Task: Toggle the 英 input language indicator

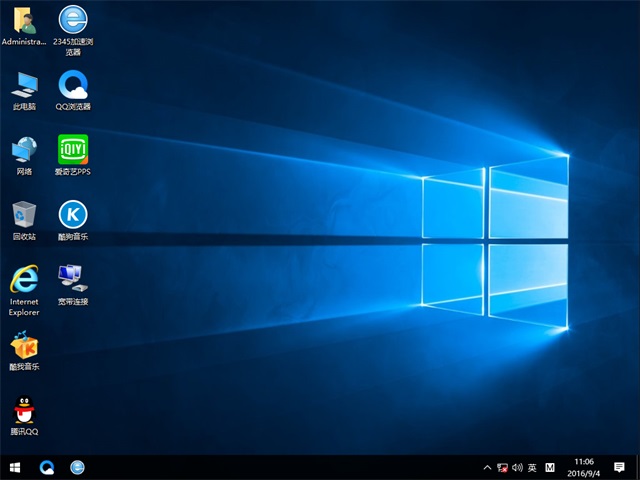Action: click(x=533, y=467)
